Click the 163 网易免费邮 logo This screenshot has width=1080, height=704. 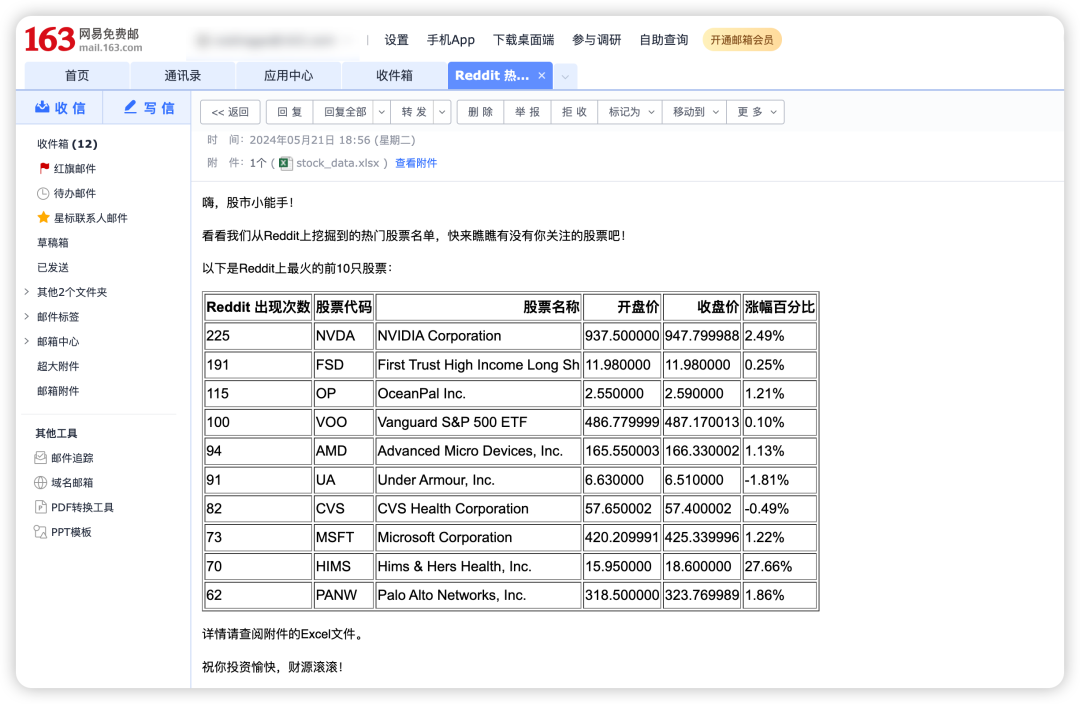84,40
